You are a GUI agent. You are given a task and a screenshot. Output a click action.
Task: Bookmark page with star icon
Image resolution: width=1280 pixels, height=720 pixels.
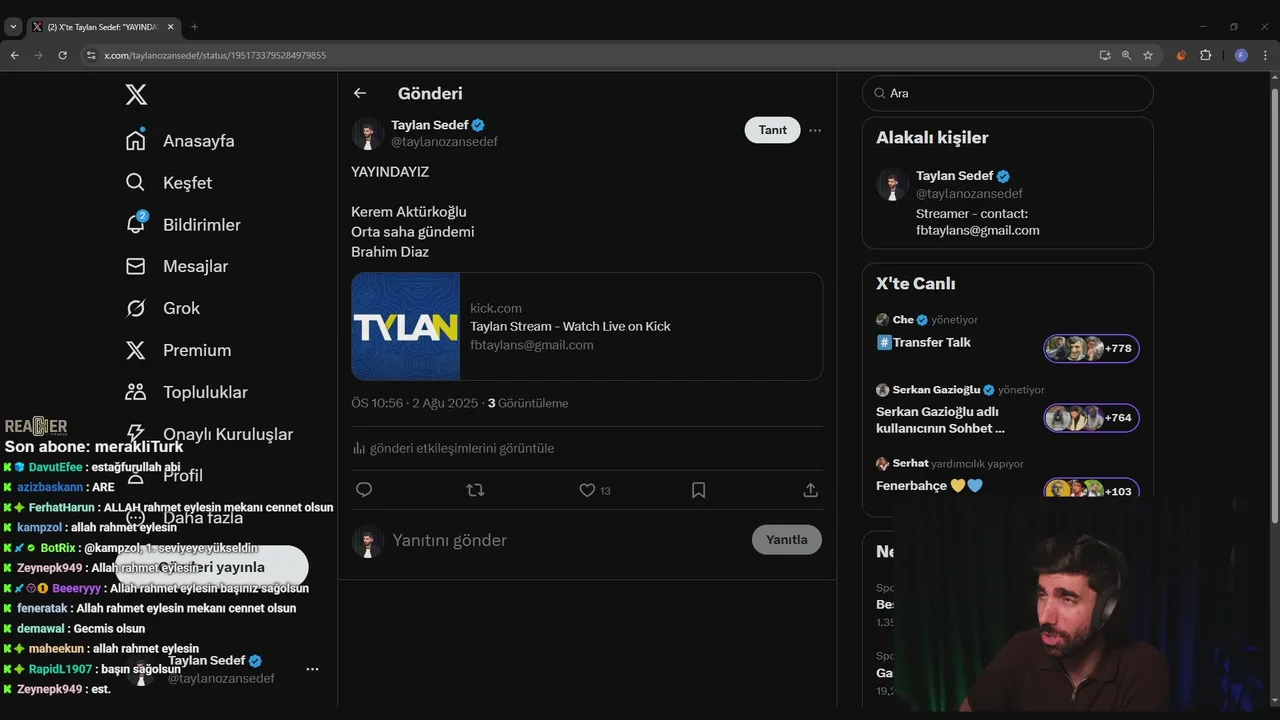click(x=1148, y=55)
